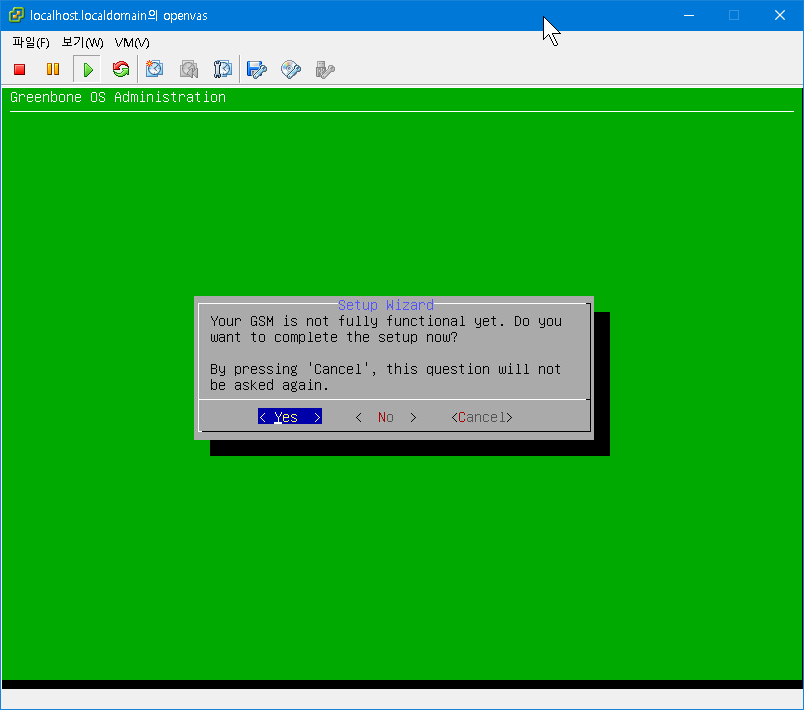Take a snapshot using the clock icon
804x710 pixels.
[154, 69]
